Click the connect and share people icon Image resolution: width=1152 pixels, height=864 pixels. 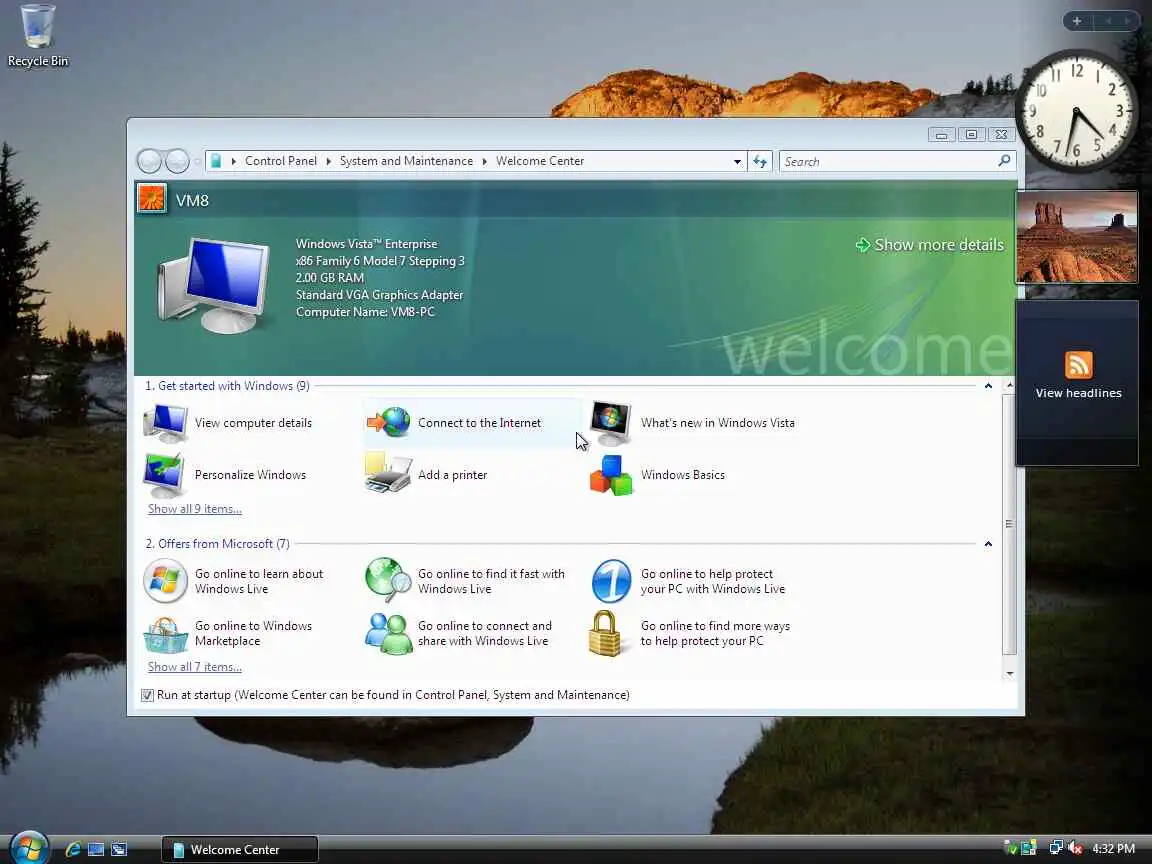click(389, 633)
